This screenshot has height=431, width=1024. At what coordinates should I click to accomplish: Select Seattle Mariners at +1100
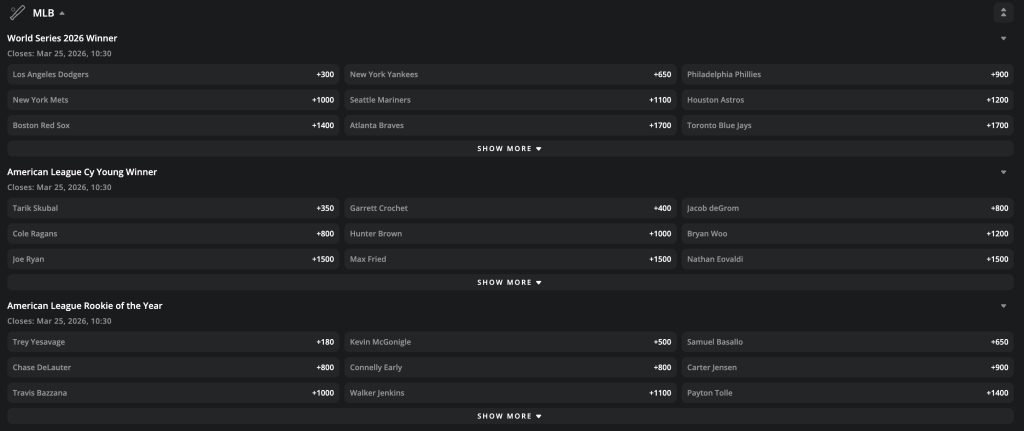[x=510, y=100]
